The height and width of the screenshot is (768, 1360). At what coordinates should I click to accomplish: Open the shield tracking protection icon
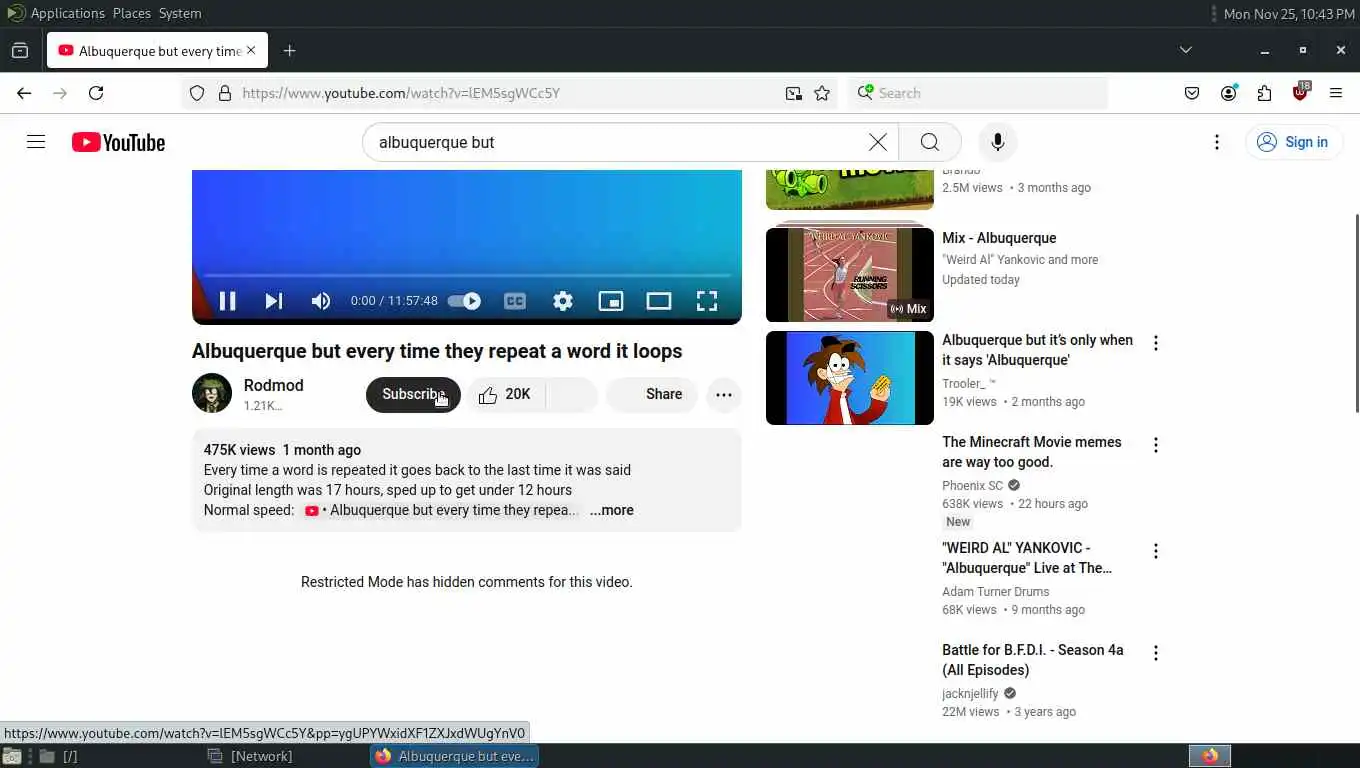[x=197, y=93]
